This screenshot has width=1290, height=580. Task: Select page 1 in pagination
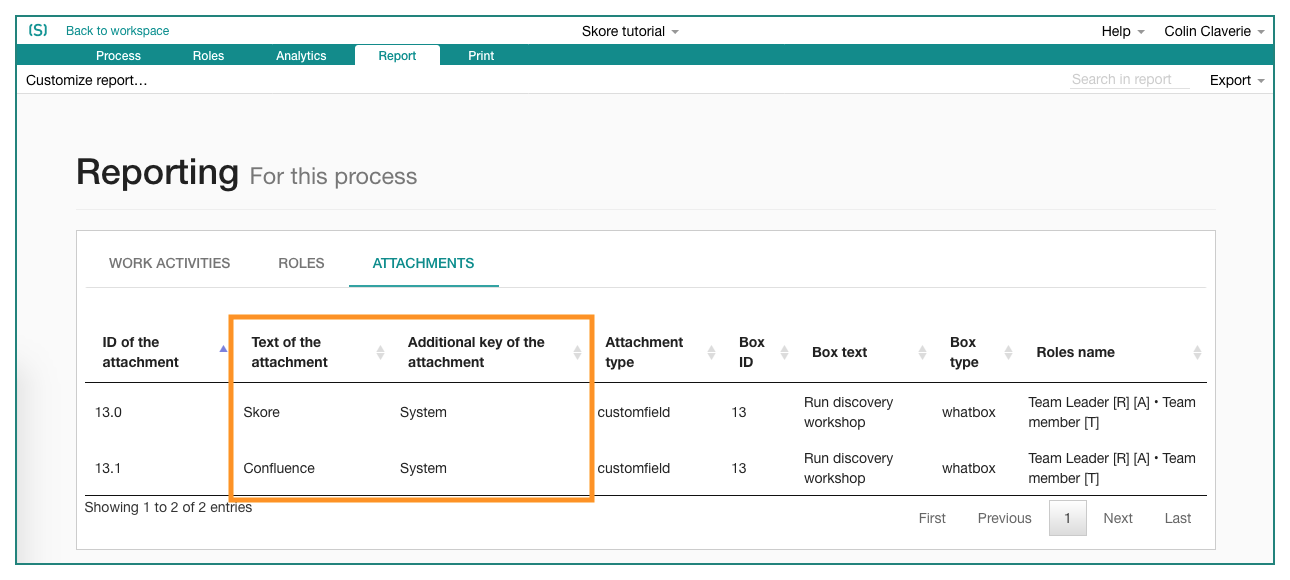click(x=1068, y=518)
